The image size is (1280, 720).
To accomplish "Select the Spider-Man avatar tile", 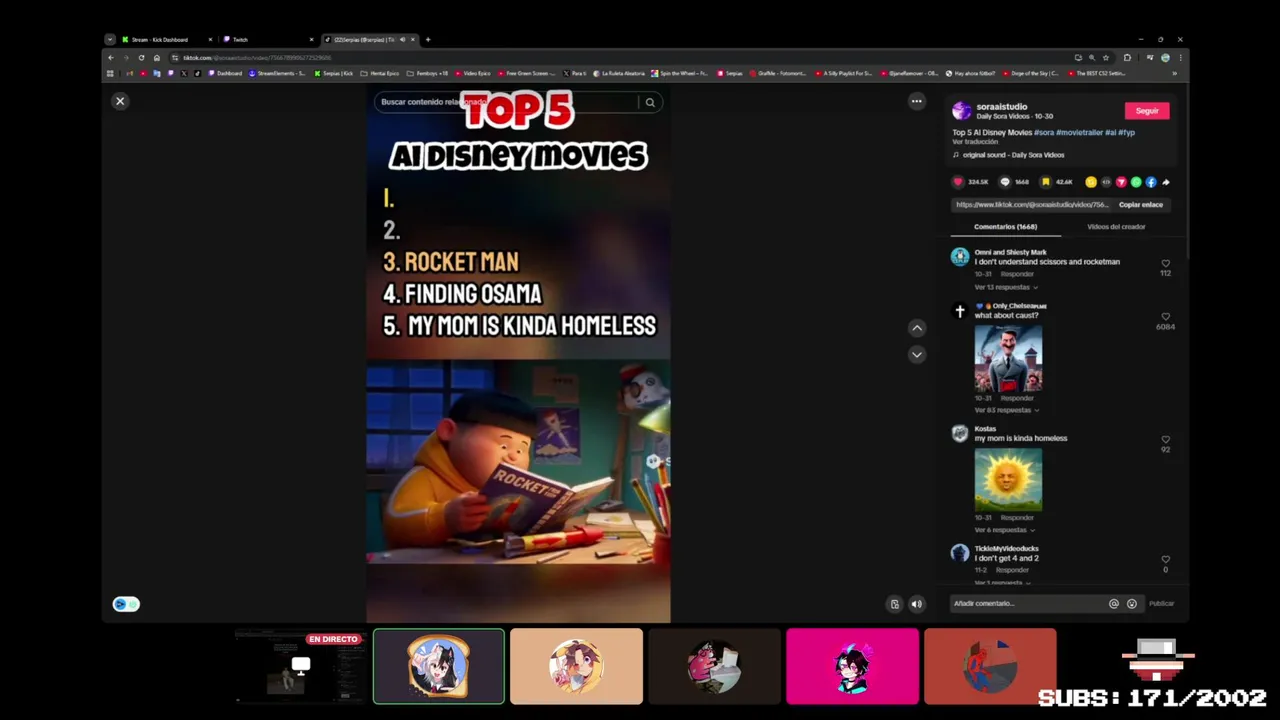I will 990,666.
